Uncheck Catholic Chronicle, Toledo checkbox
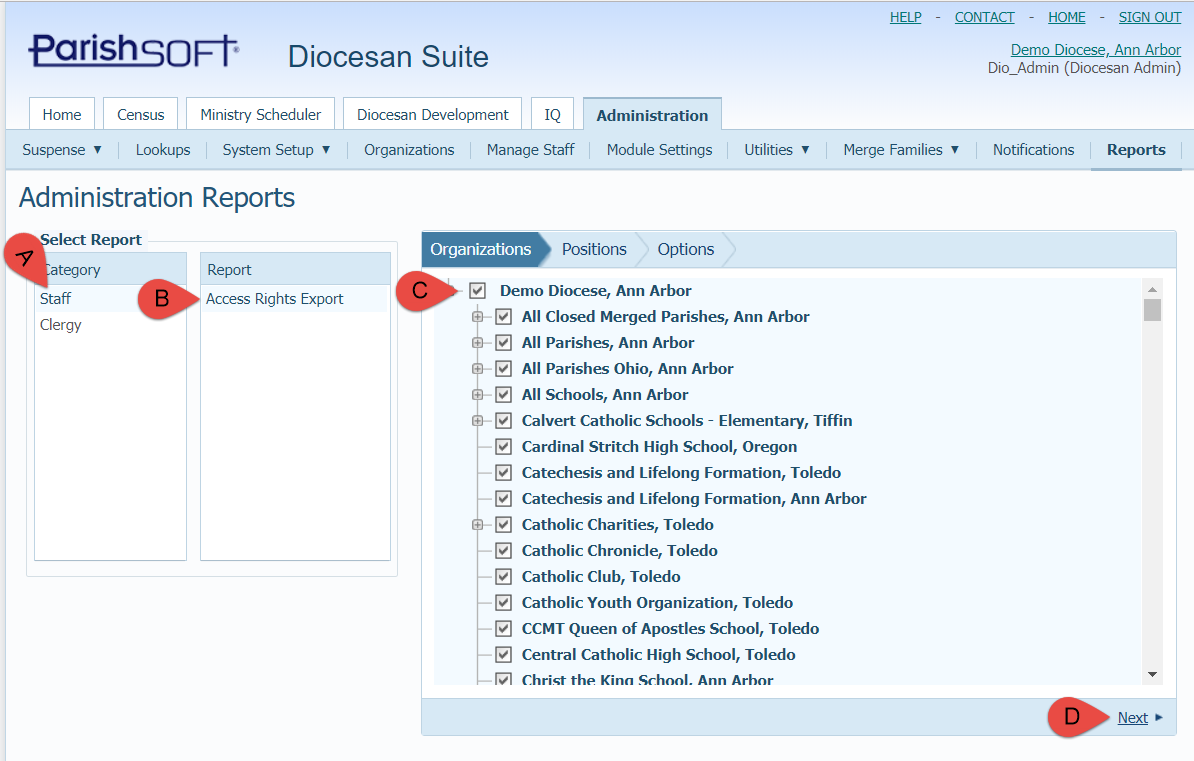This screenshot has height=761, width=1194. pos(503,550)
